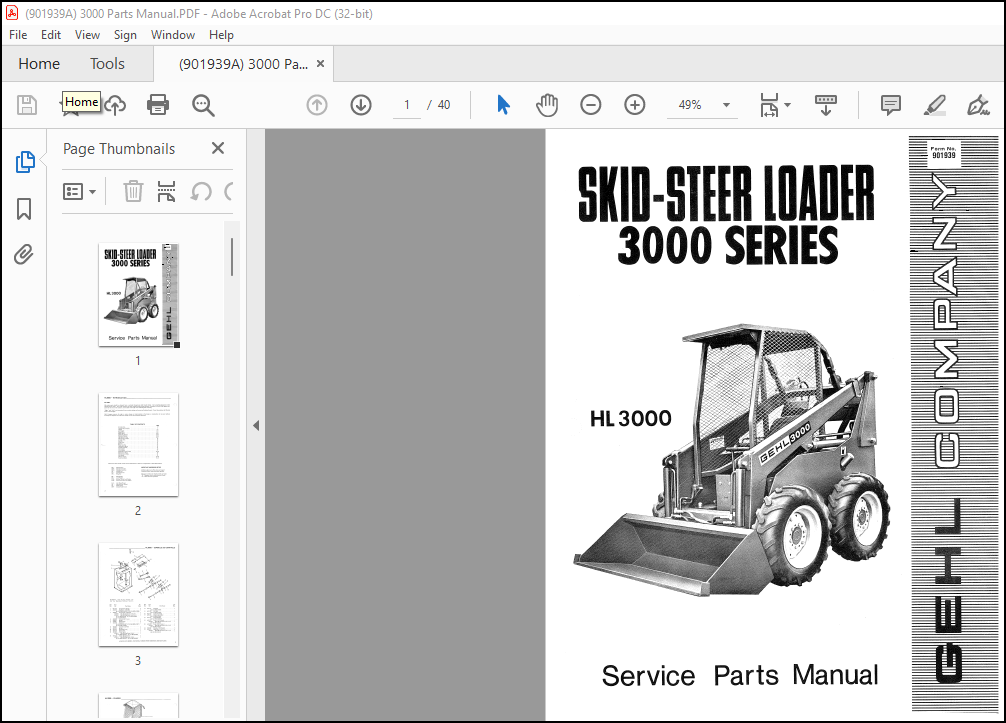Click the total pages count 40
This screenshot has height=723, width=1006.
(x=444, y=105)
